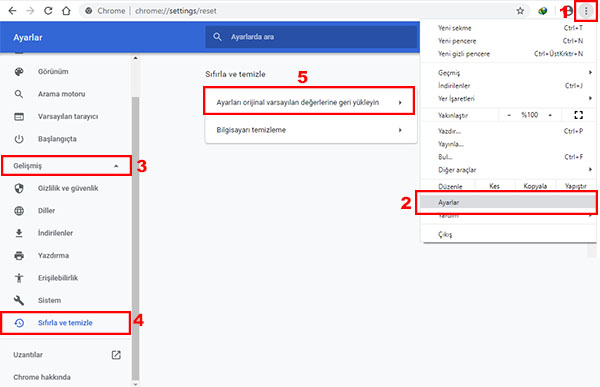Click the Erişilebilirlik accessibility icon
The image size is (600, 387).
(x=19, y=278)
